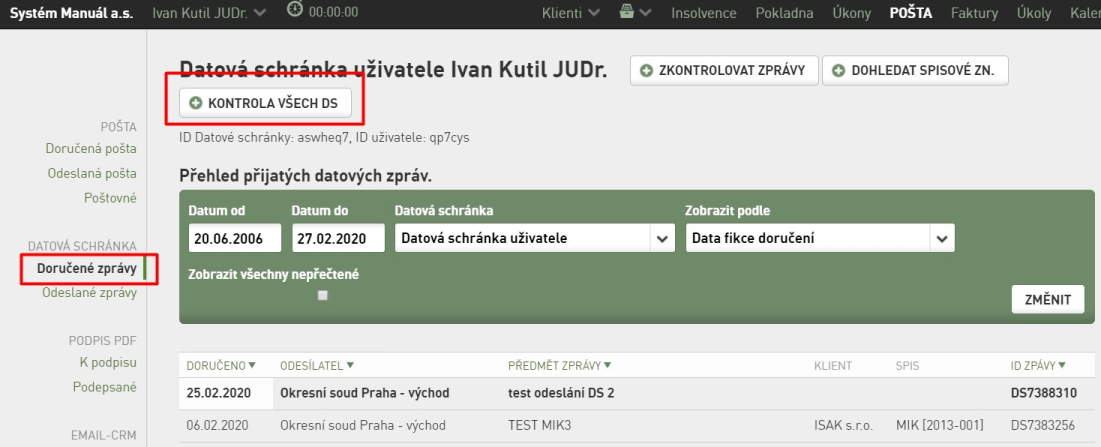Click plus icon on Kontrola všech DS
Viewport: 1101px width, 447px height.
click(x=197, y=103)
